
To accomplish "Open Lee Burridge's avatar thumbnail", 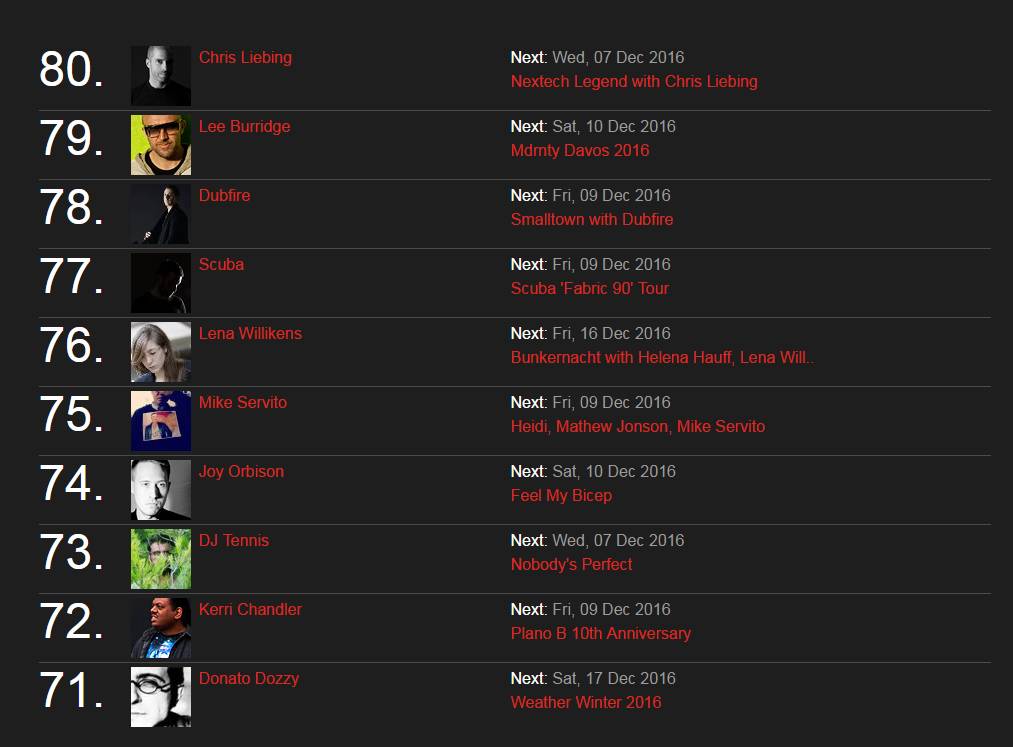I will [160, 145].
